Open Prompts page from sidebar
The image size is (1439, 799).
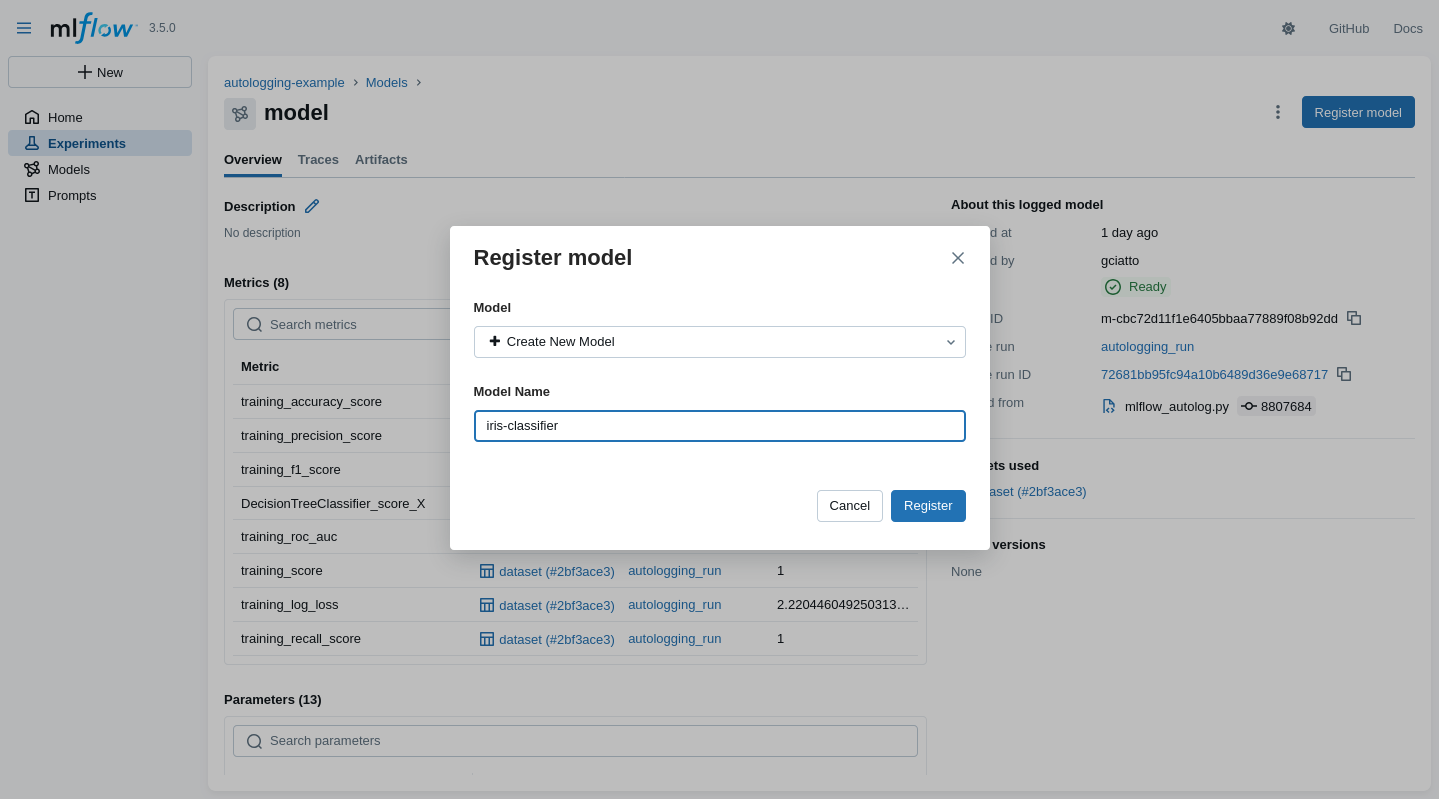(72, 195)
